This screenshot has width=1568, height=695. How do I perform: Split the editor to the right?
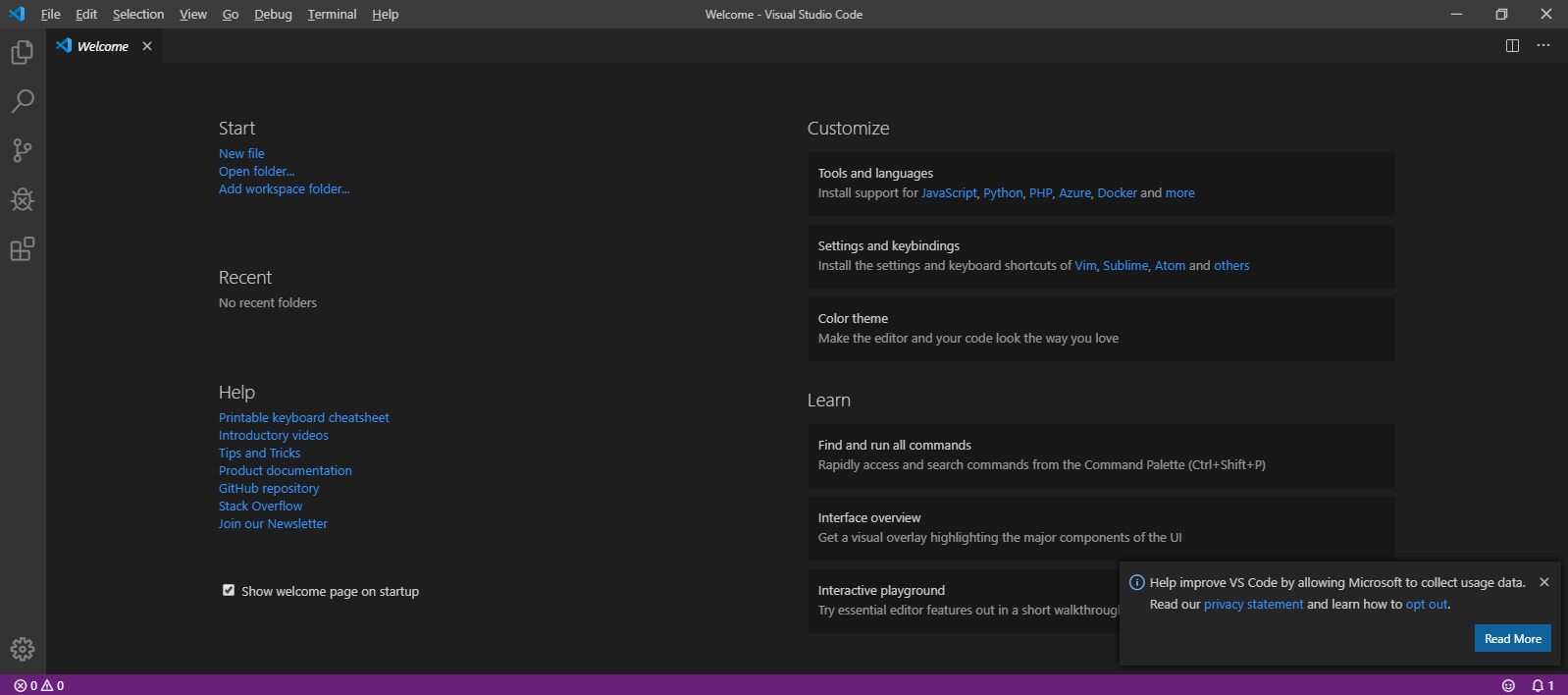(x=1512, y=46)
